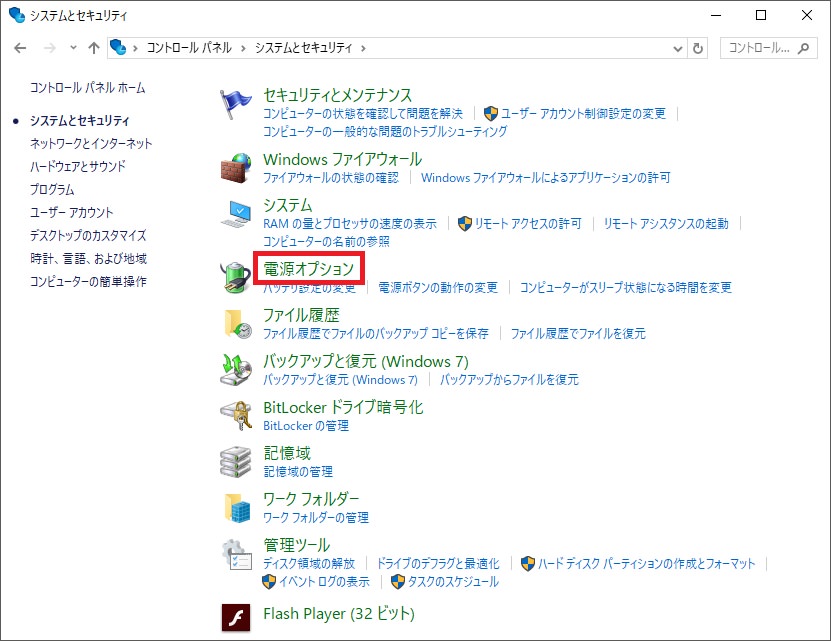The height and width of the screenshot is (641, 831).
Task: Open プログラム category in sidebar
Action: point(52,189)
